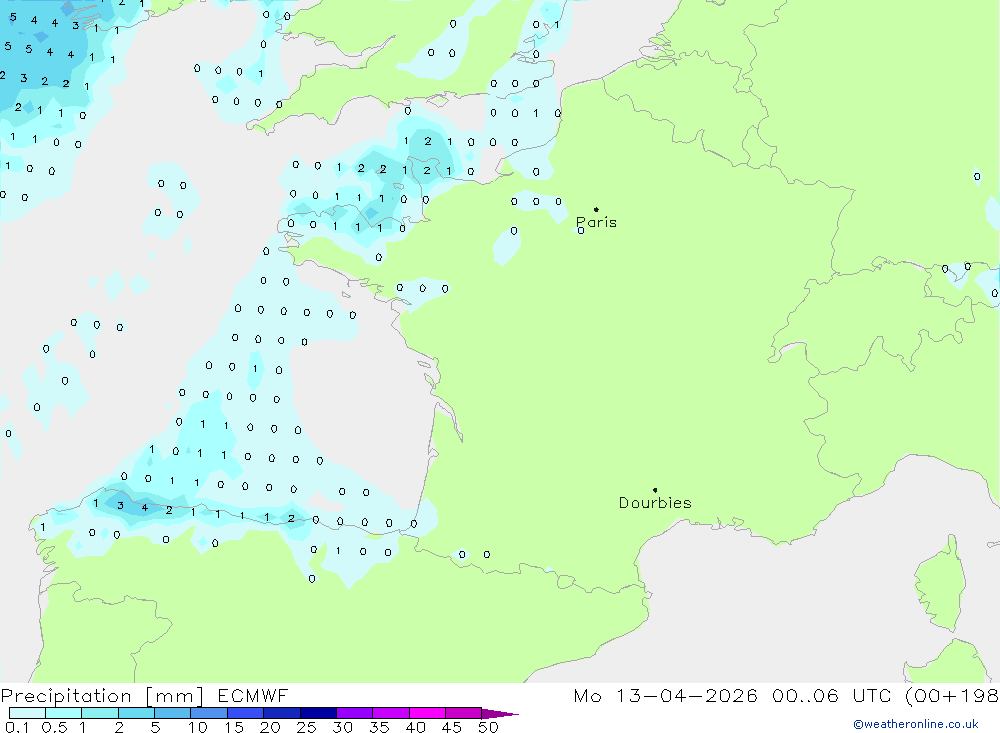Click the 00..06 UTC time range text
The height and width of the screenshot is (733, 1000).
pos(832,696)
